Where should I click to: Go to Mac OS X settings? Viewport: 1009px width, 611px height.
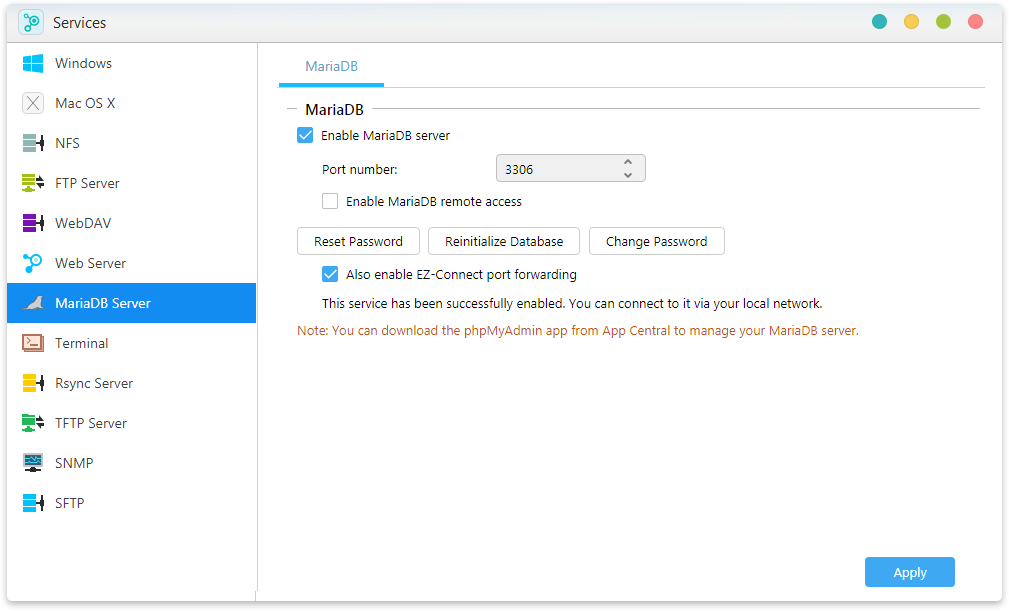tap(85, 103)
